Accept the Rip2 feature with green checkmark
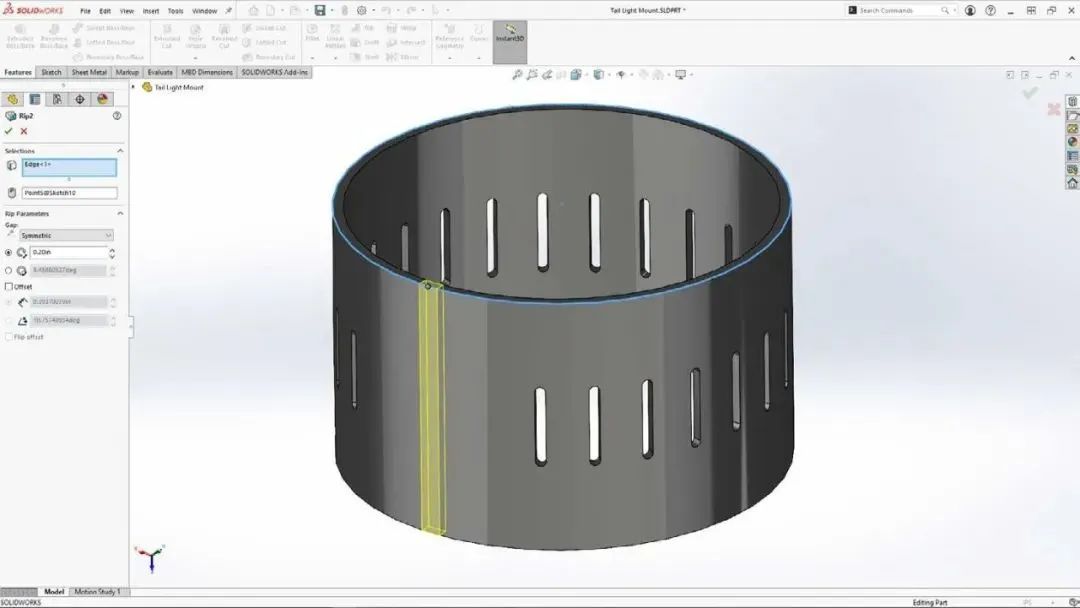This screenshot has height=608, width=1080. pyautogui.click(x=8, y=133)
